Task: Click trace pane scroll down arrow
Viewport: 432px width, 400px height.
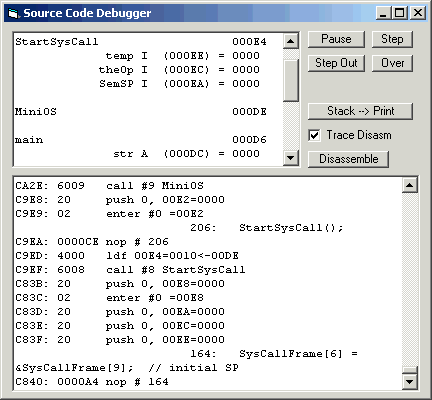Action: click(x=410, y=381)
